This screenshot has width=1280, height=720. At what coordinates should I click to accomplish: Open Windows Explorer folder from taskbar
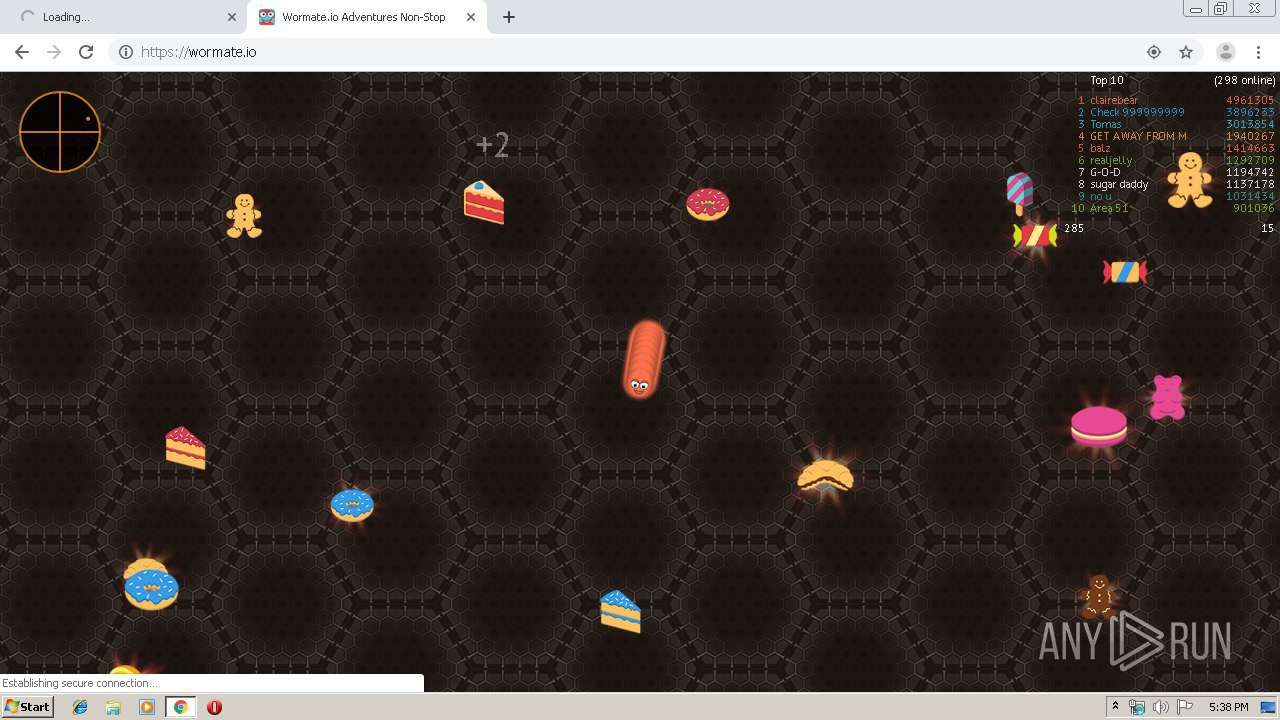pyautogui.click(x=113, y=707)
